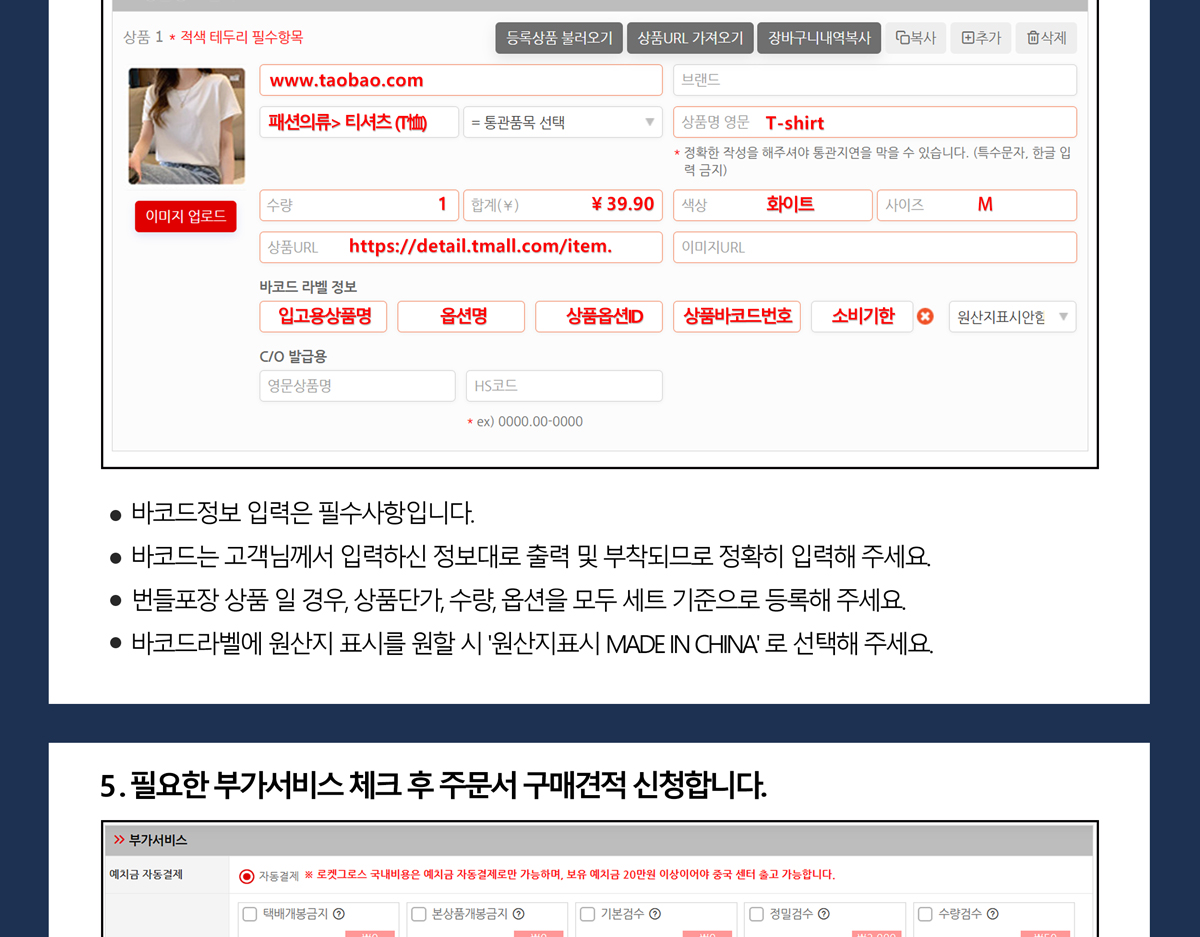This screenshot has height=937, width=1200.
Task: Click the 상품URL 가져오기 button
Action: point(690,38)
